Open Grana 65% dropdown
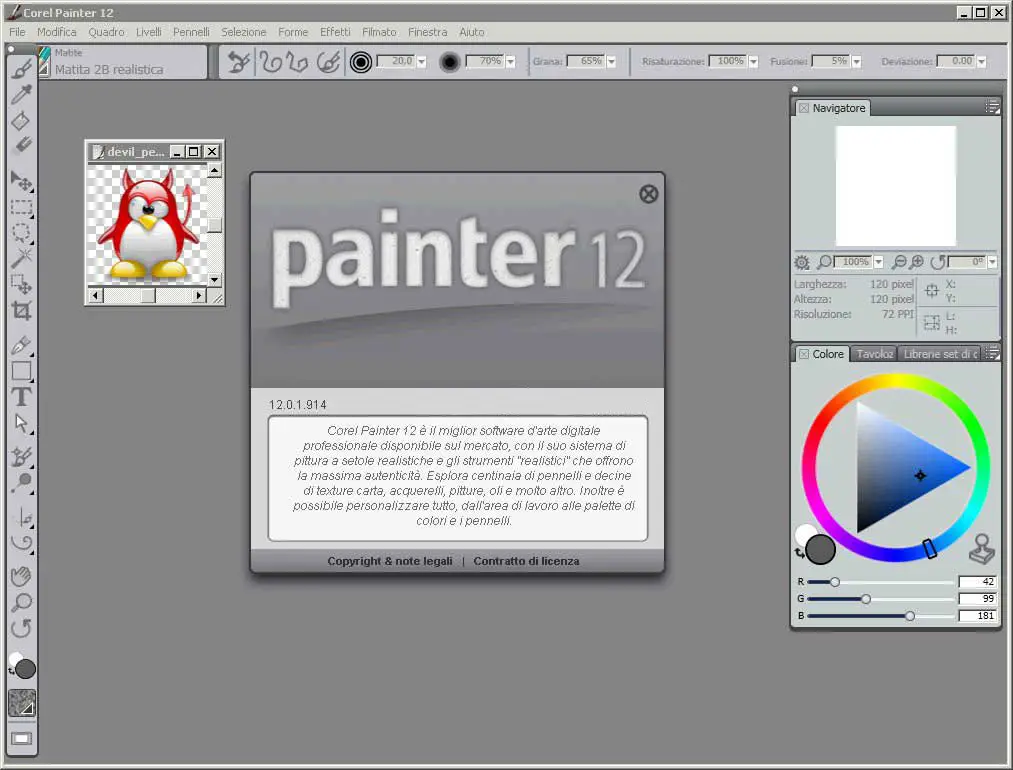Viewport: 1013px width, 770px height. pos(611,62)
